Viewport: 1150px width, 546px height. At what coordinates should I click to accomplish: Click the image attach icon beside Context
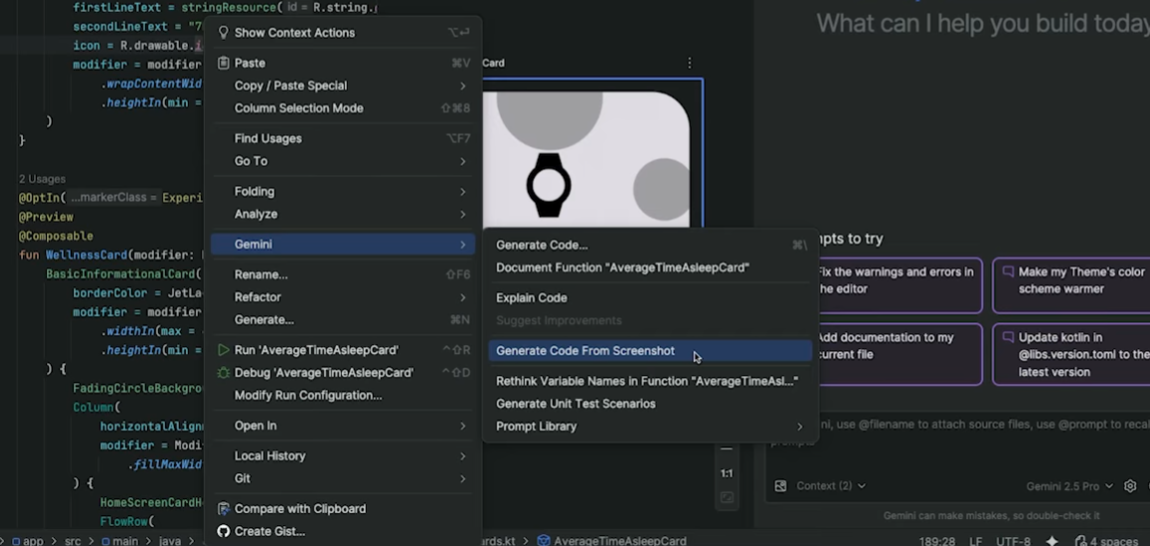click(780, 486)
